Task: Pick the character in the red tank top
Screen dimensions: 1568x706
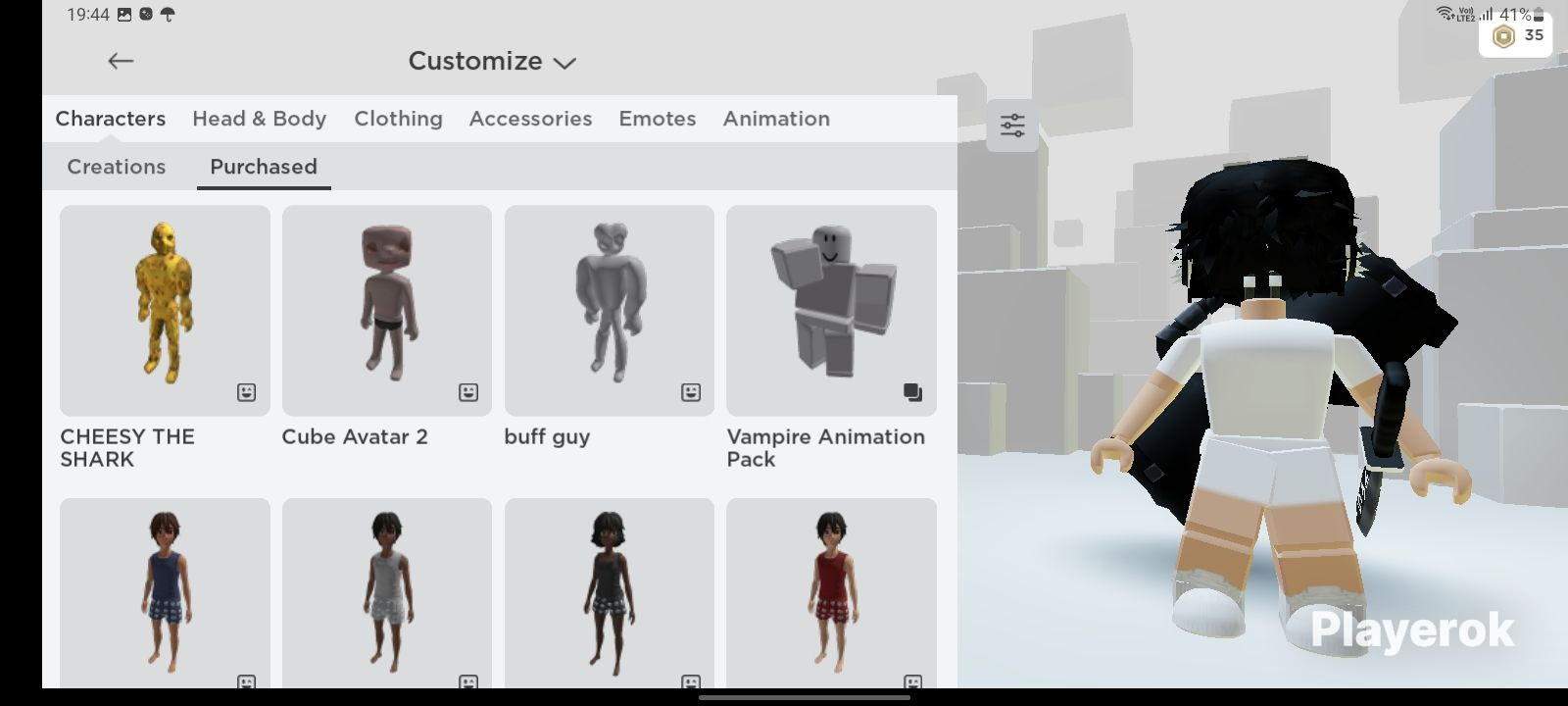Action: (x=831, y=593)
